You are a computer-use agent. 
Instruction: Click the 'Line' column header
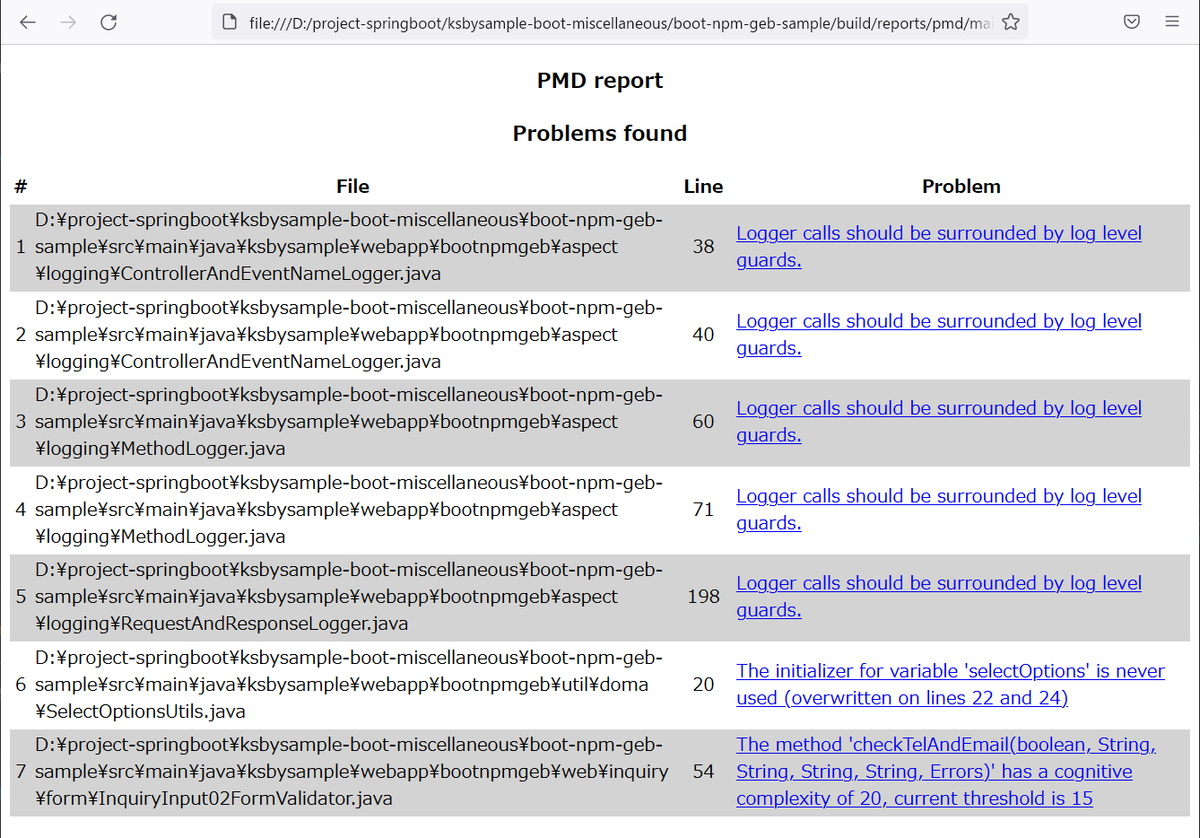[x=703, y=186]
